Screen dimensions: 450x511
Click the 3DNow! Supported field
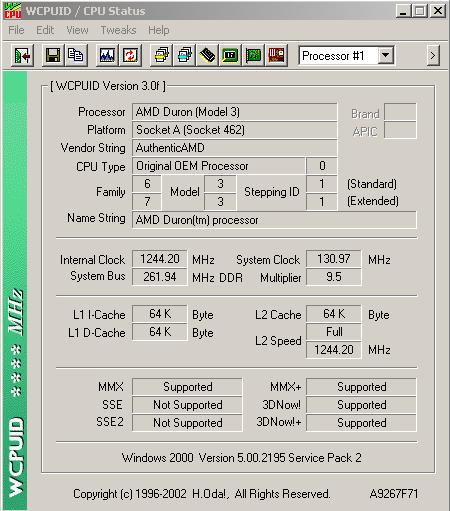click(361, 405)
